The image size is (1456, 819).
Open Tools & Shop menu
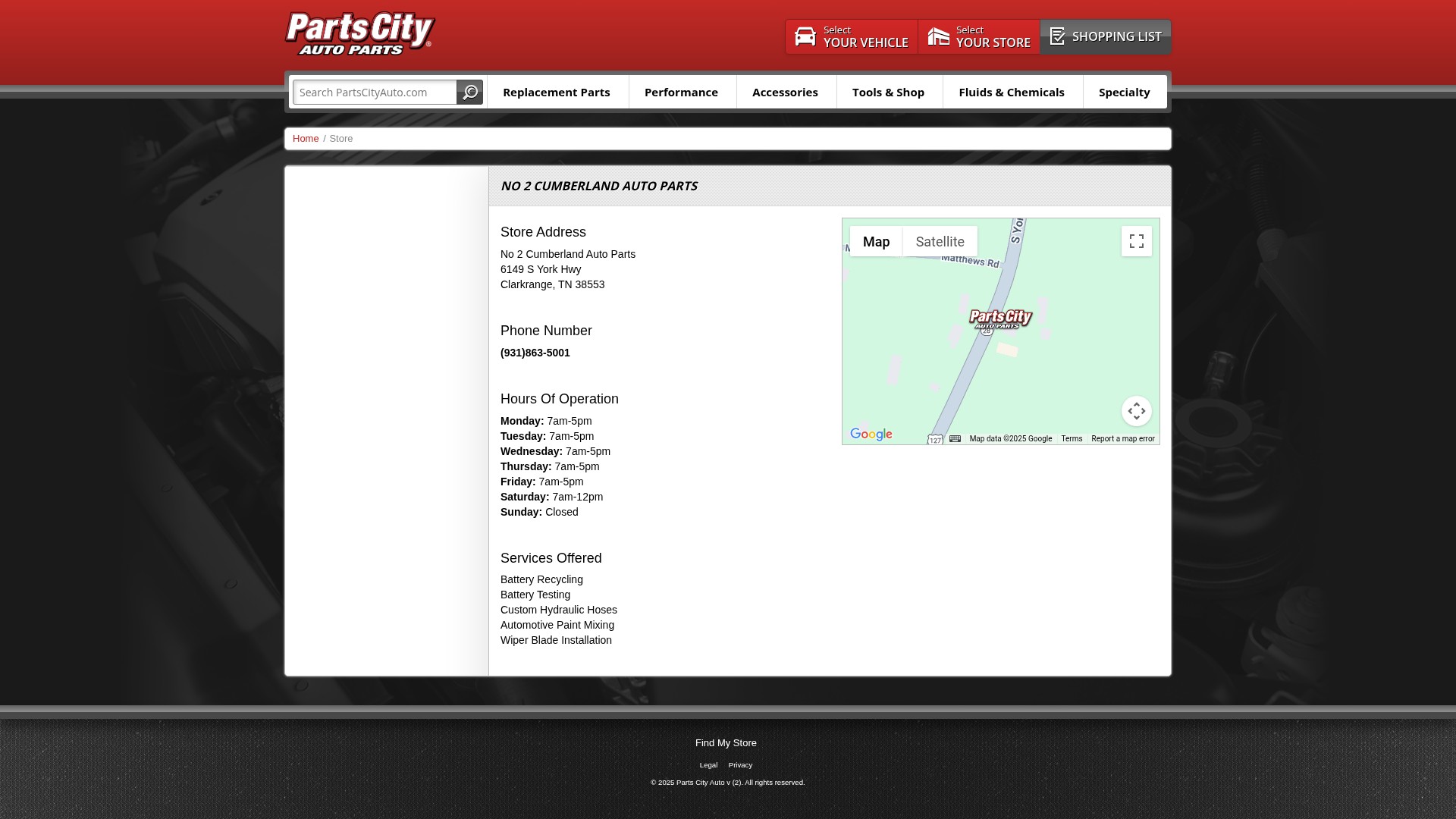889,92
